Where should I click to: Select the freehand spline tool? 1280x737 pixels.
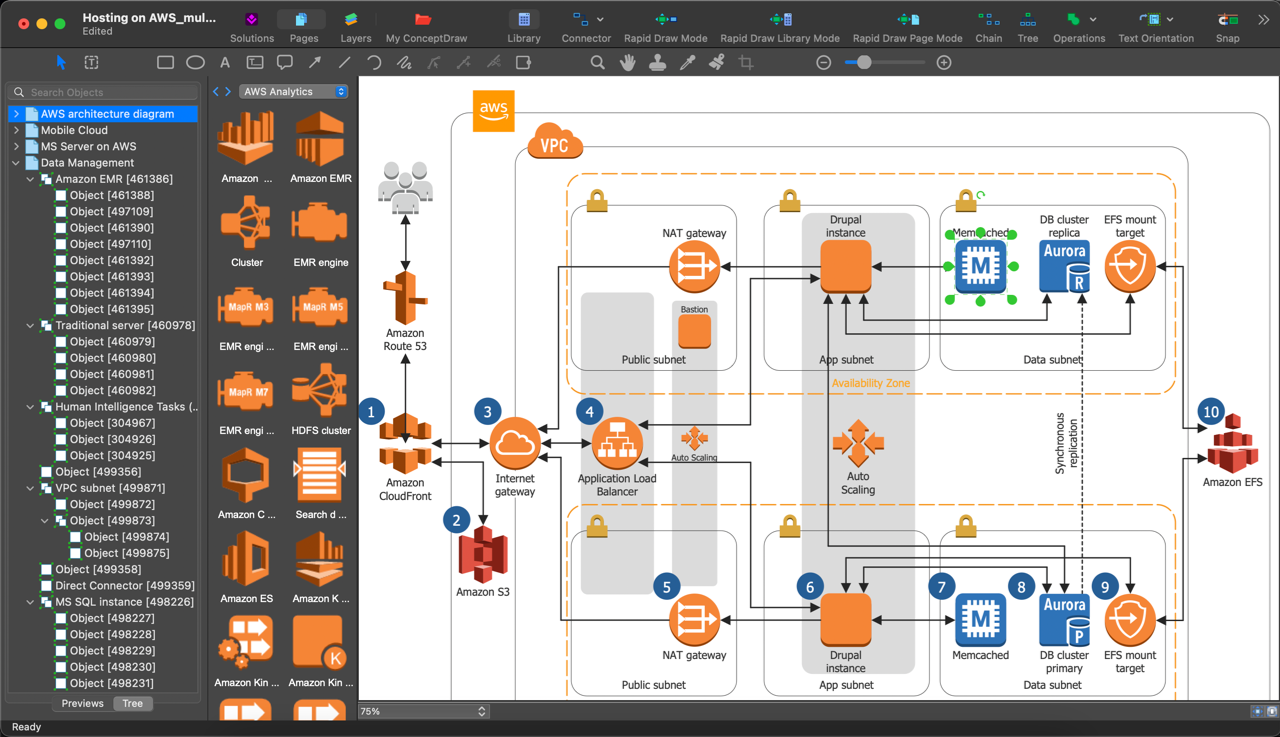coord(404,62)
